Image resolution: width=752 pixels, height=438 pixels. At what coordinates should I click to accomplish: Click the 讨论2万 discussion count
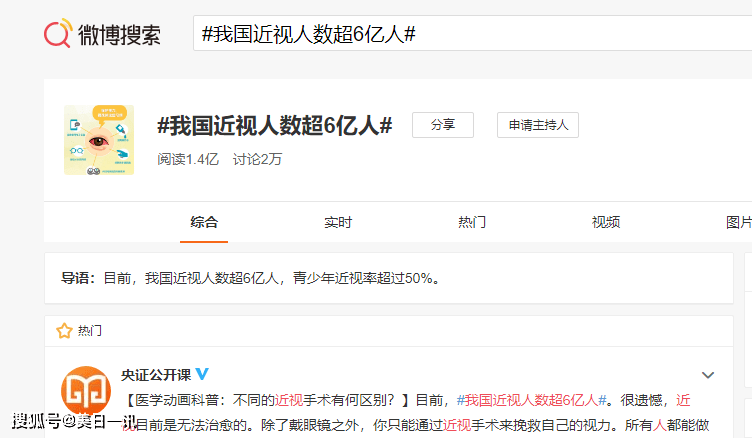257,159
